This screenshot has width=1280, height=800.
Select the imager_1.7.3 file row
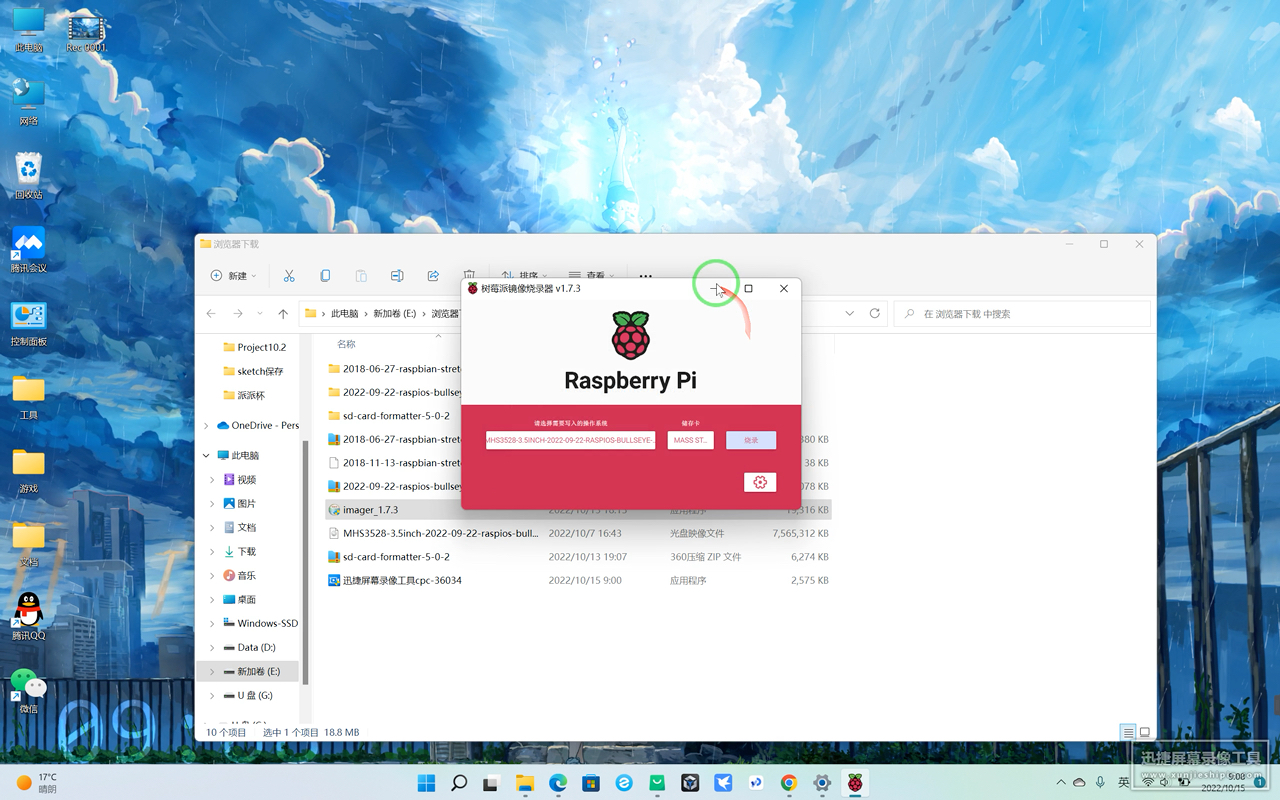point(578,510)
